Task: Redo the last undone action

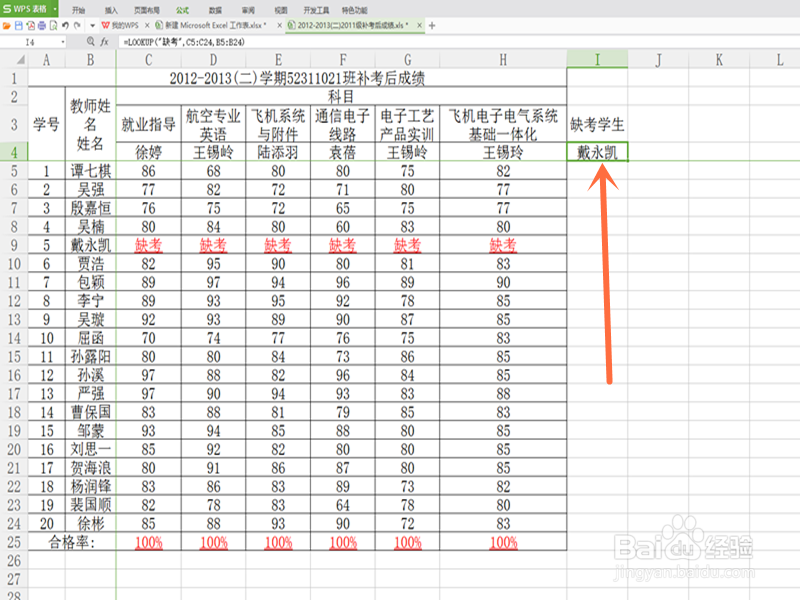Action: coord(76,24)
